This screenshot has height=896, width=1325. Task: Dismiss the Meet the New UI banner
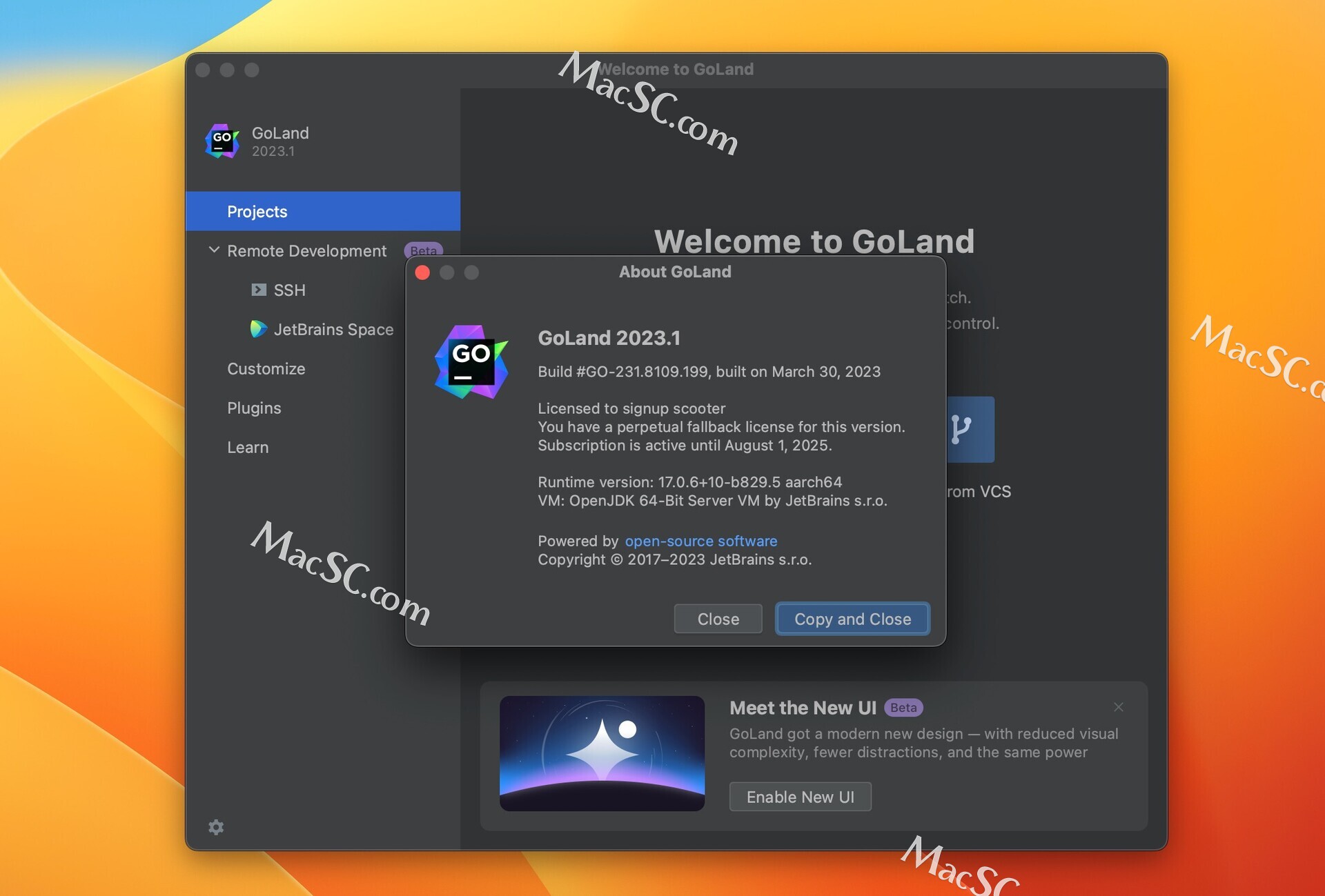coord(1118,707)
